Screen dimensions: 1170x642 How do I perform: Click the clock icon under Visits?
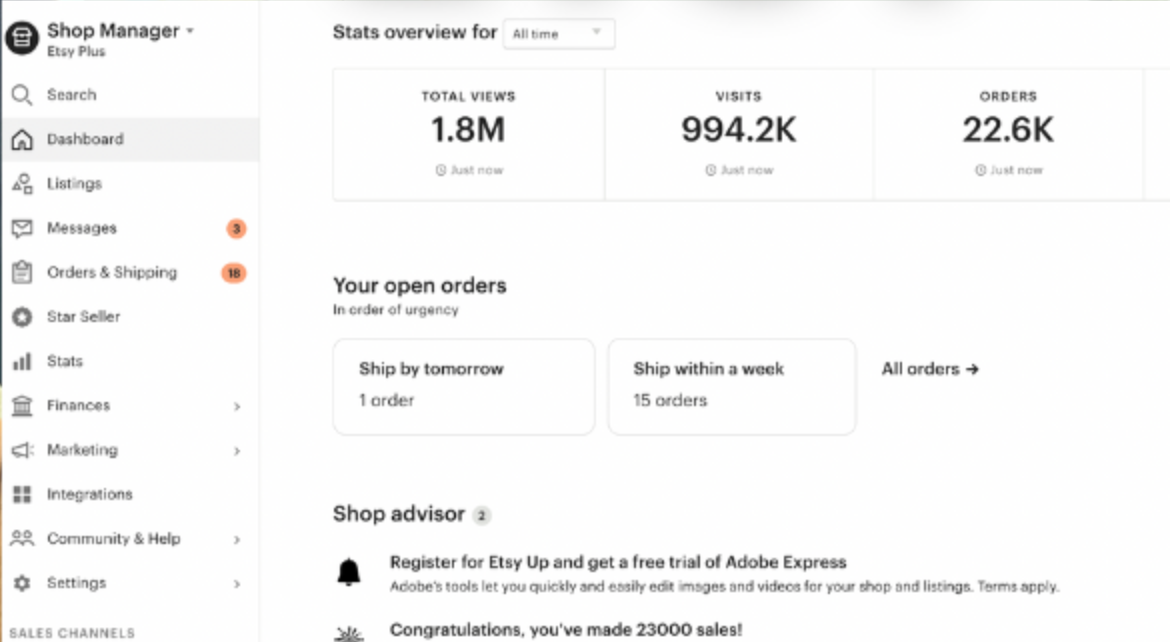711,170
